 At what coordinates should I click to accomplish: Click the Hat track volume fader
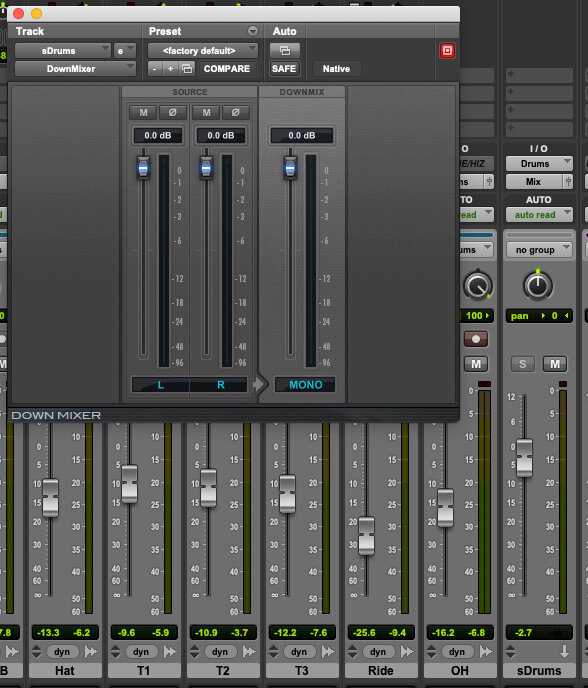click(x=50, y=497)
